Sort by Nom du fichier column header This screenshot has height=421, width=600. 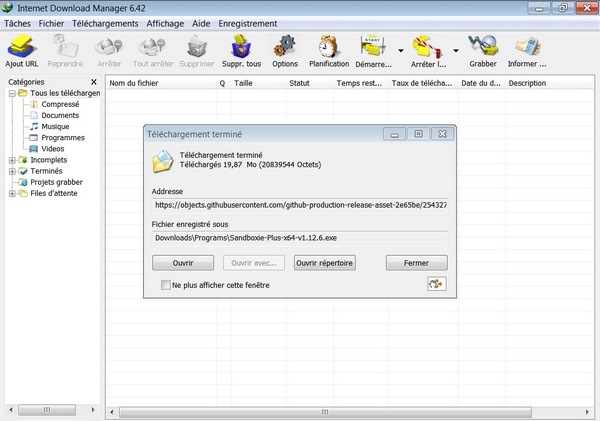[161, 83]
